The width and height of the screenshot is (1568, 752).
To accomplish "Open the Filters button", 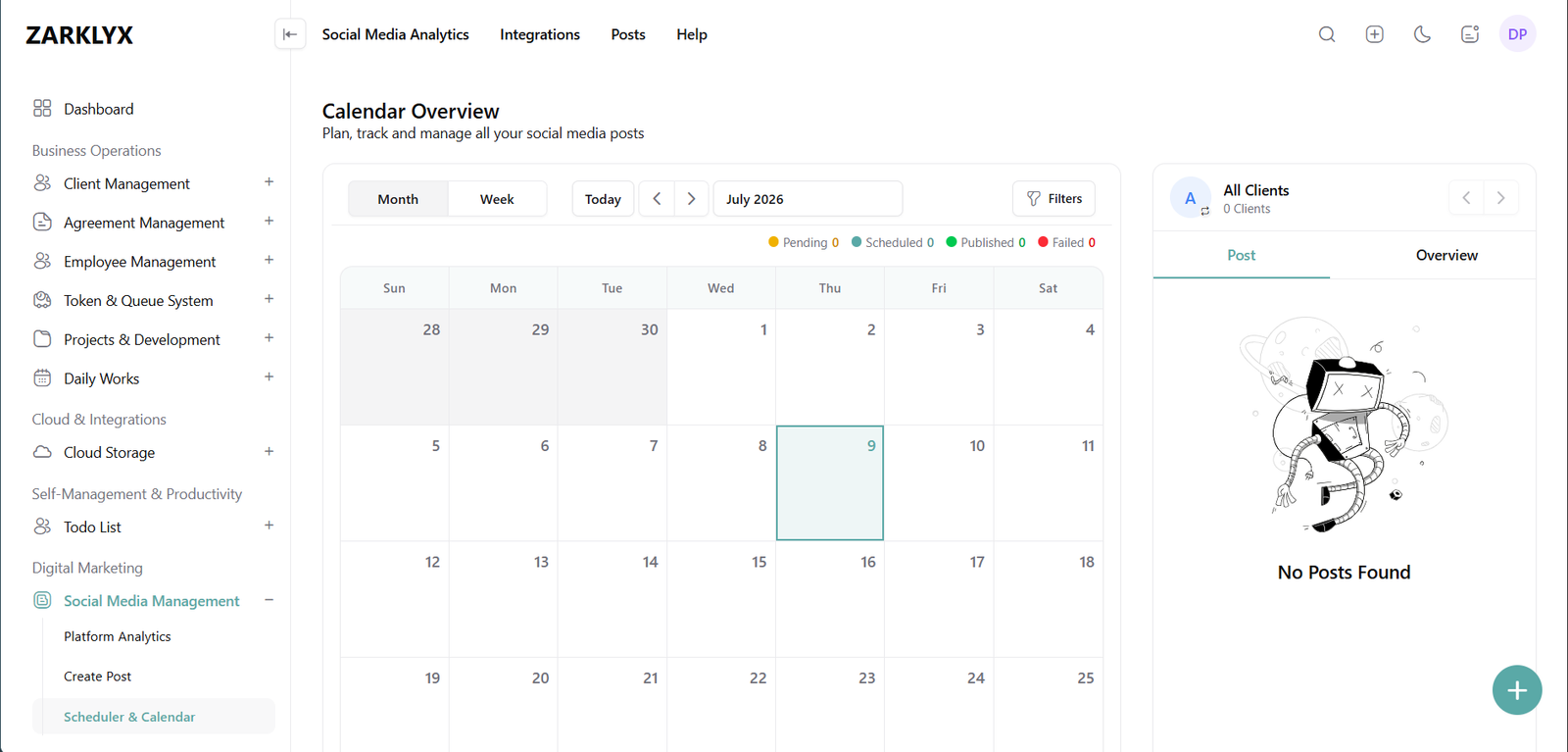I will (1053, 199).
